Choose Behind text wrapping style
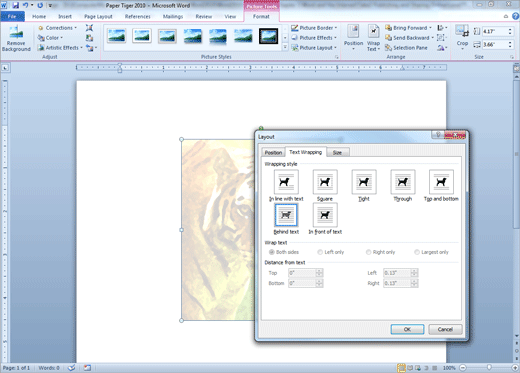 (286, 219)
